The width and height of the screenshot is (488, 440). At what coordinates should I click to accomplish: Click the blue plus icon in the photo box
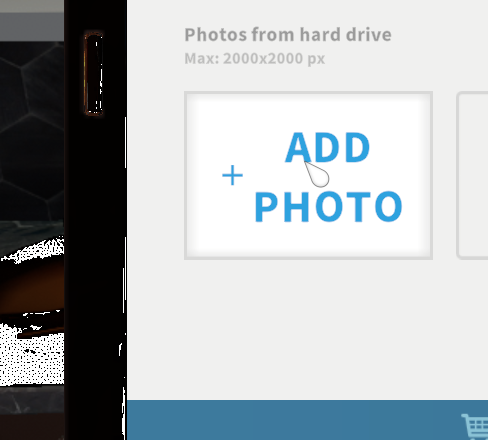point(232,175)
